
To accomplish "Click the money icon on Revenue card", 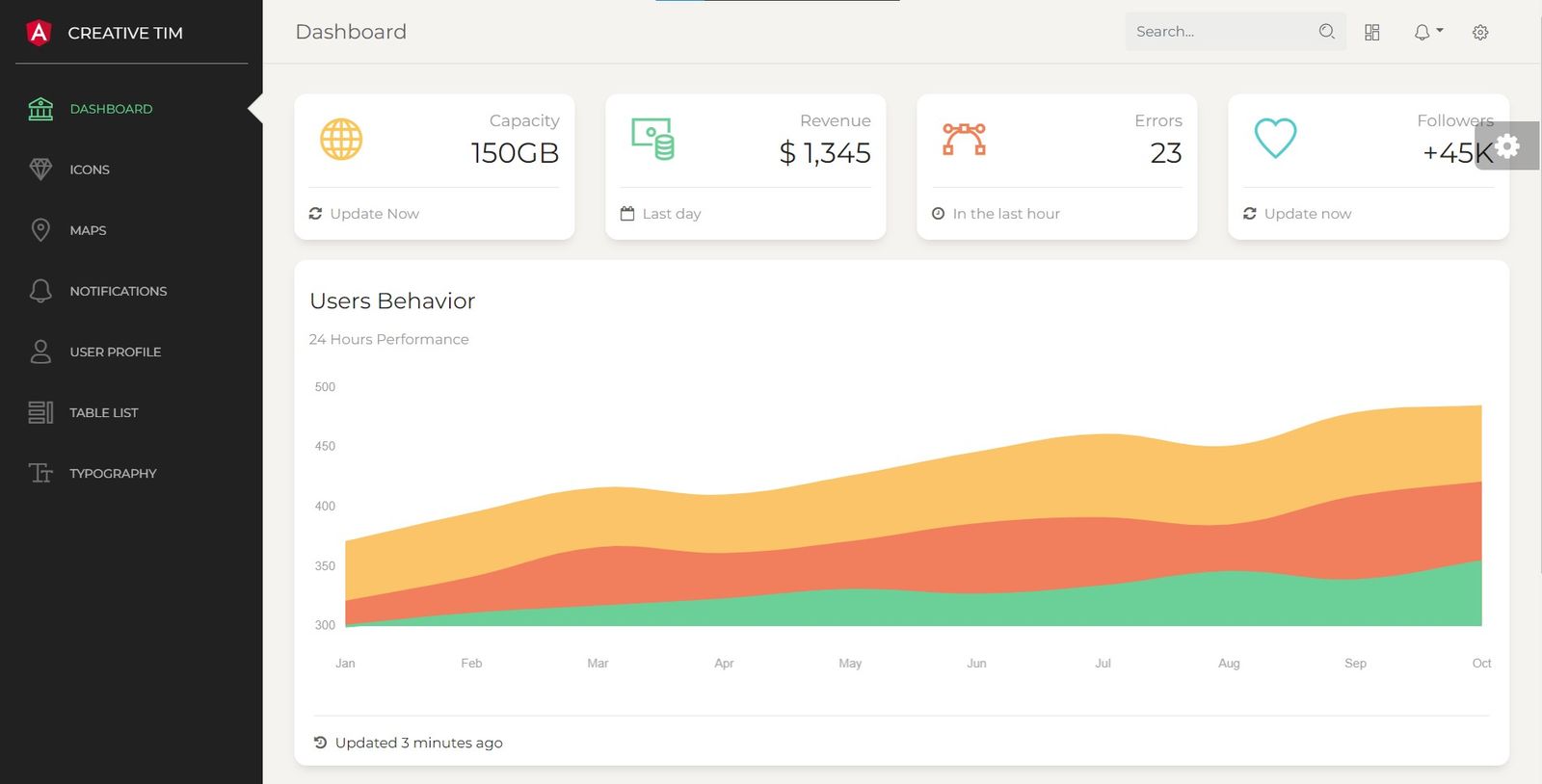I will coord(652,140).
